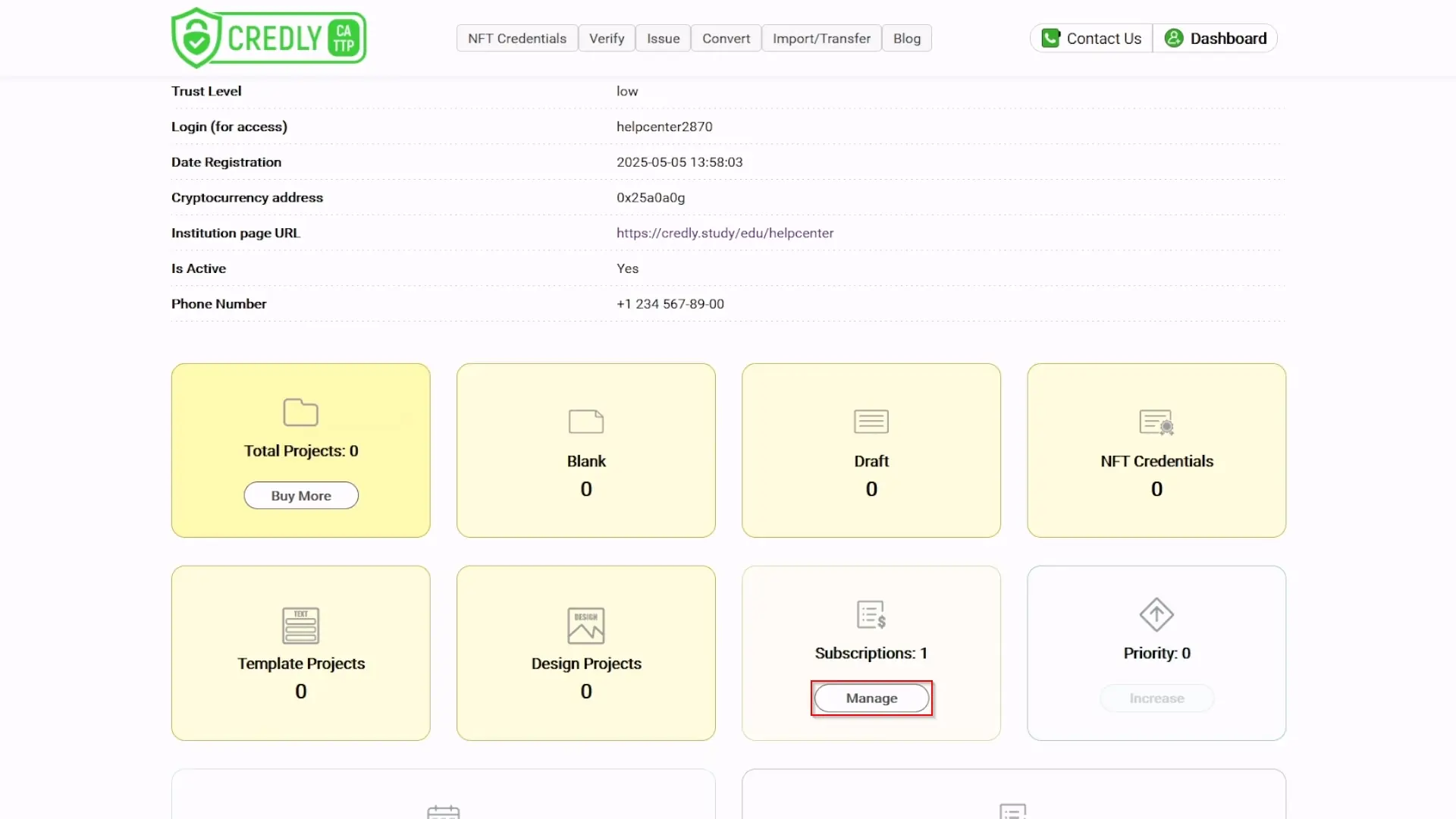Click the login value helpcenter2870
The height and width of the screenshot is (819, 1456).
[x=664, y=127]
